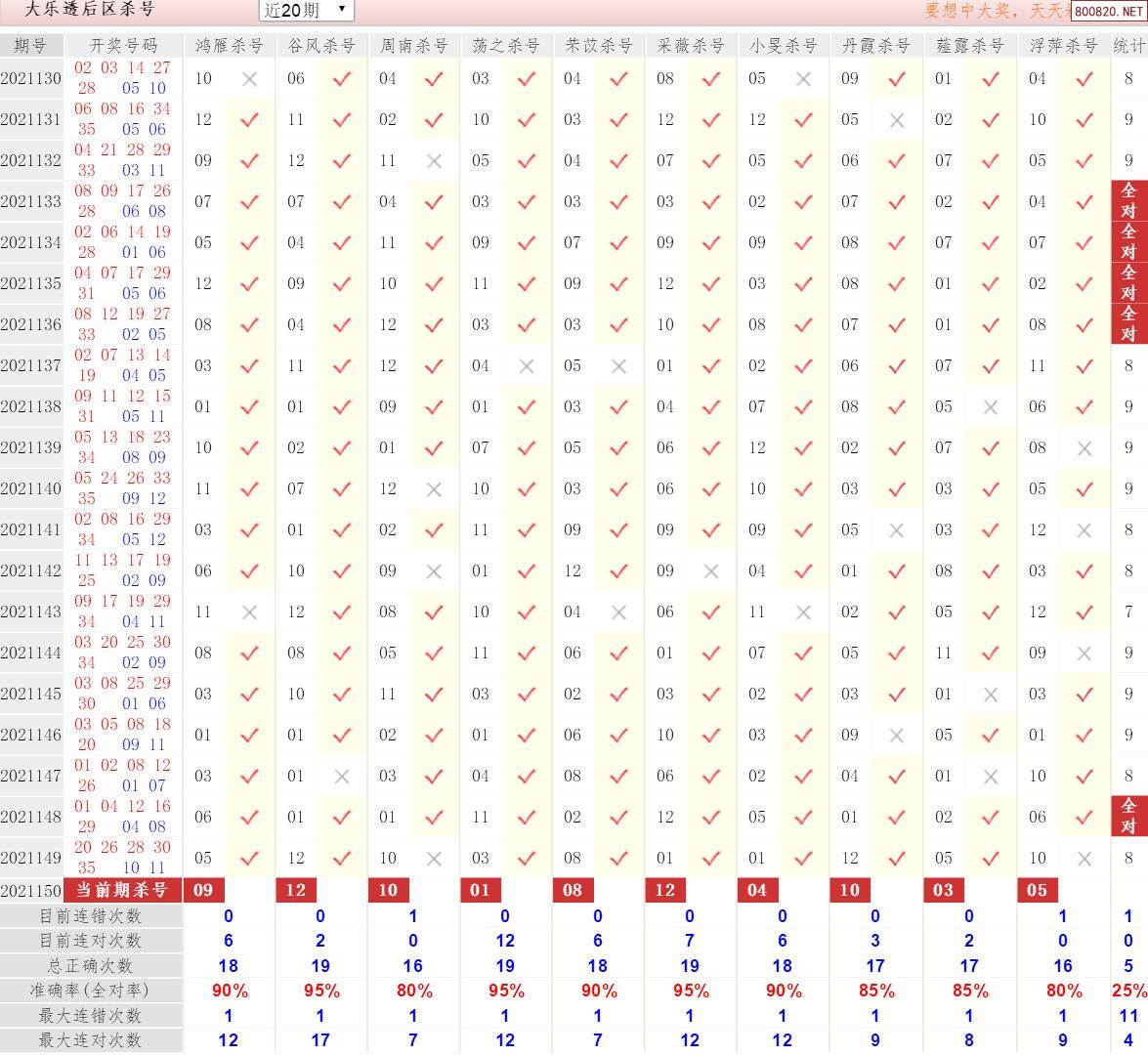Click the 最大连对次数 row label
The width and height of the screenshot is (1148, 1055).
[x=91, y=1040]
